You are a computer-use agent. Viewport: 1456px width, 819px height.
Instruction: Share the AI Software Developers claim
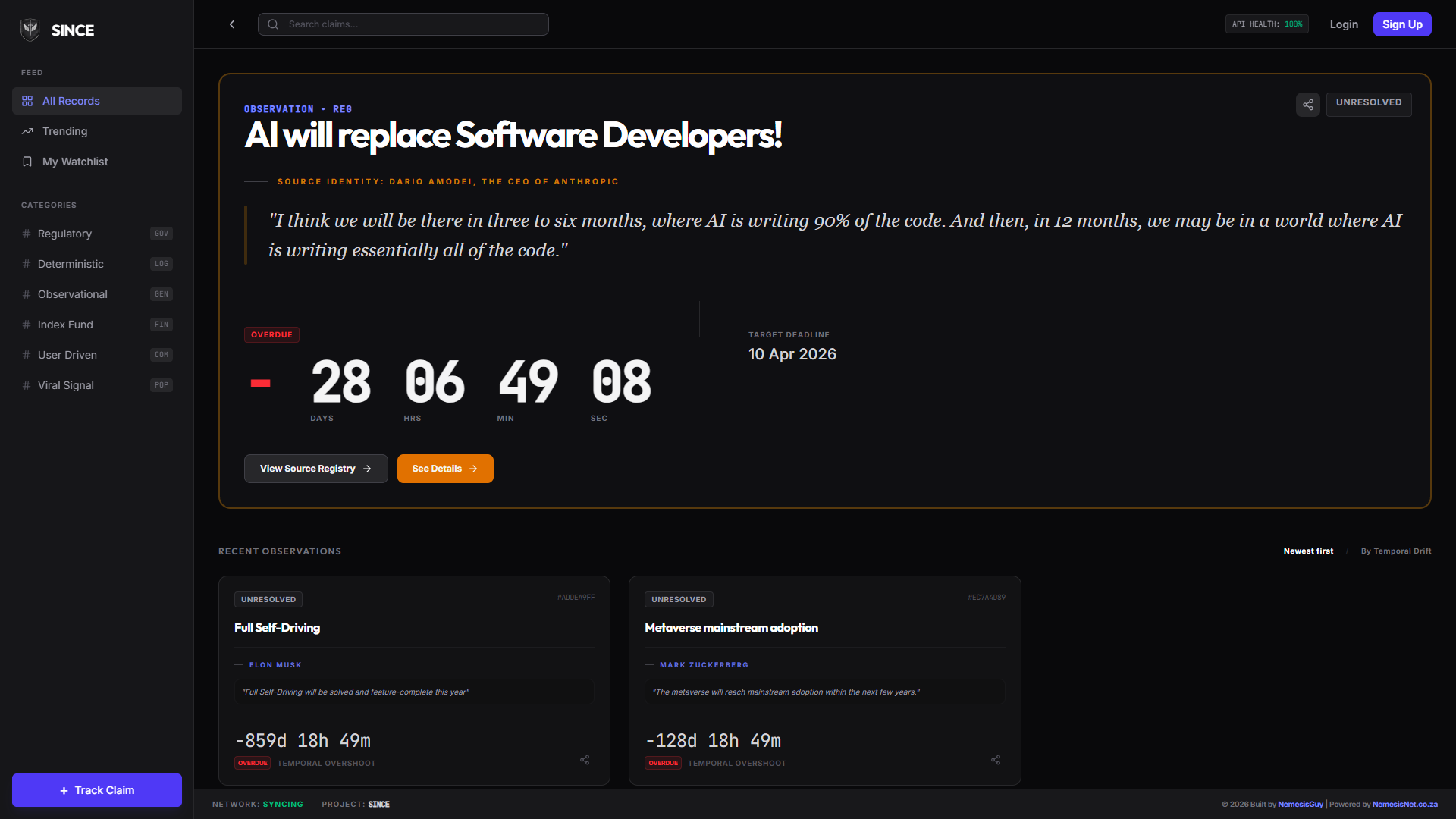[x=1308, y=105]
